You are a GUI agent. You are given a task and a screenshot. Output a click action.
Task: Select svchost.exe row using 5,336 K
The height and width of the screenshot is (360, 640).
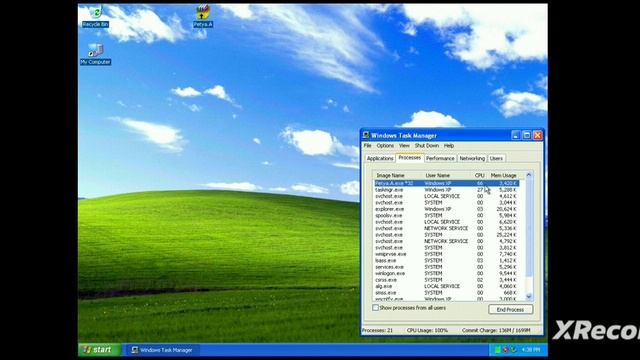(x=447, y=229)
